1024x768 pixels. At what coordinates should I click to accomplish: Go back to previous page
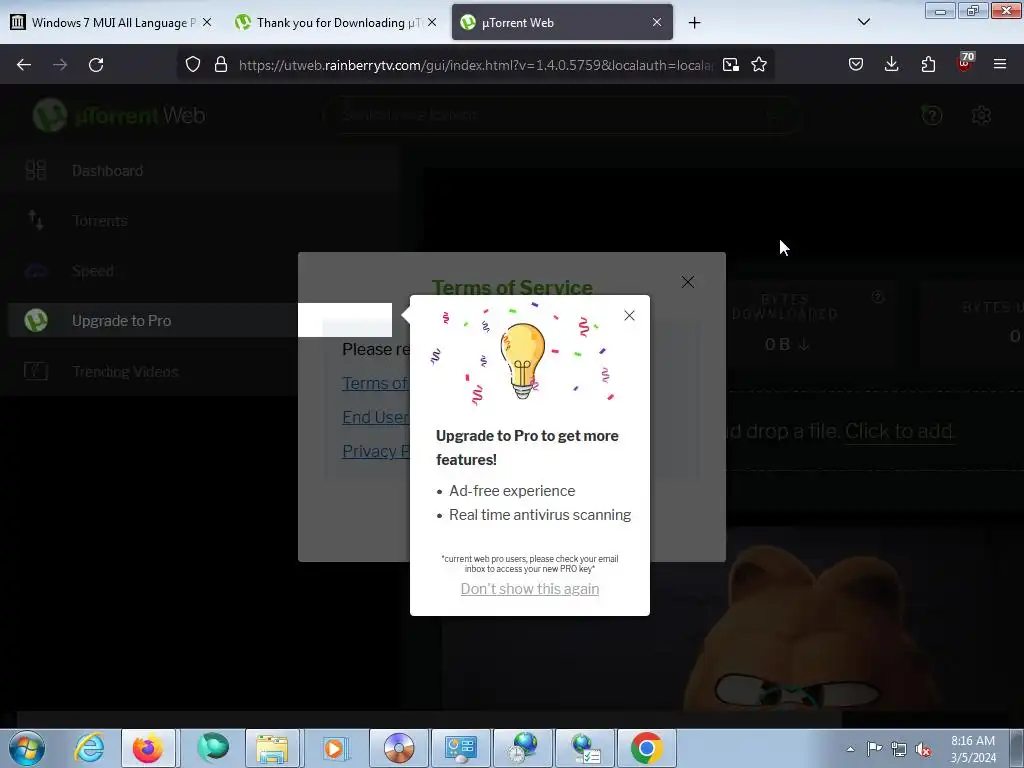point(24,64)
